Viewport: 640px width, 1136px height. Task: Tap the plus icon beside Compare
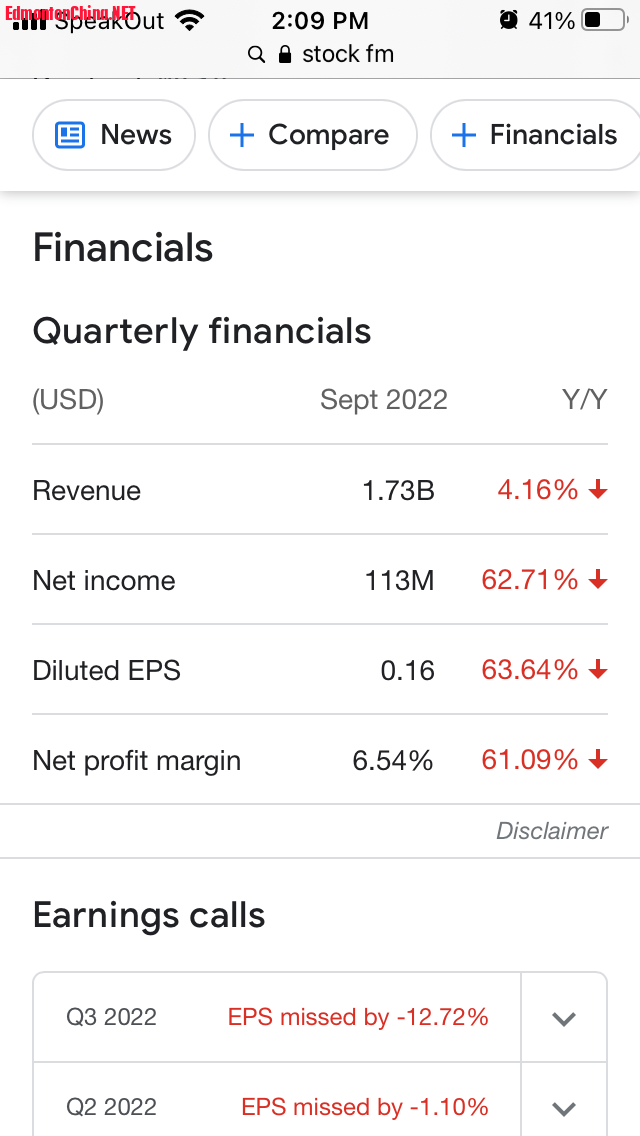pos(242,135)
